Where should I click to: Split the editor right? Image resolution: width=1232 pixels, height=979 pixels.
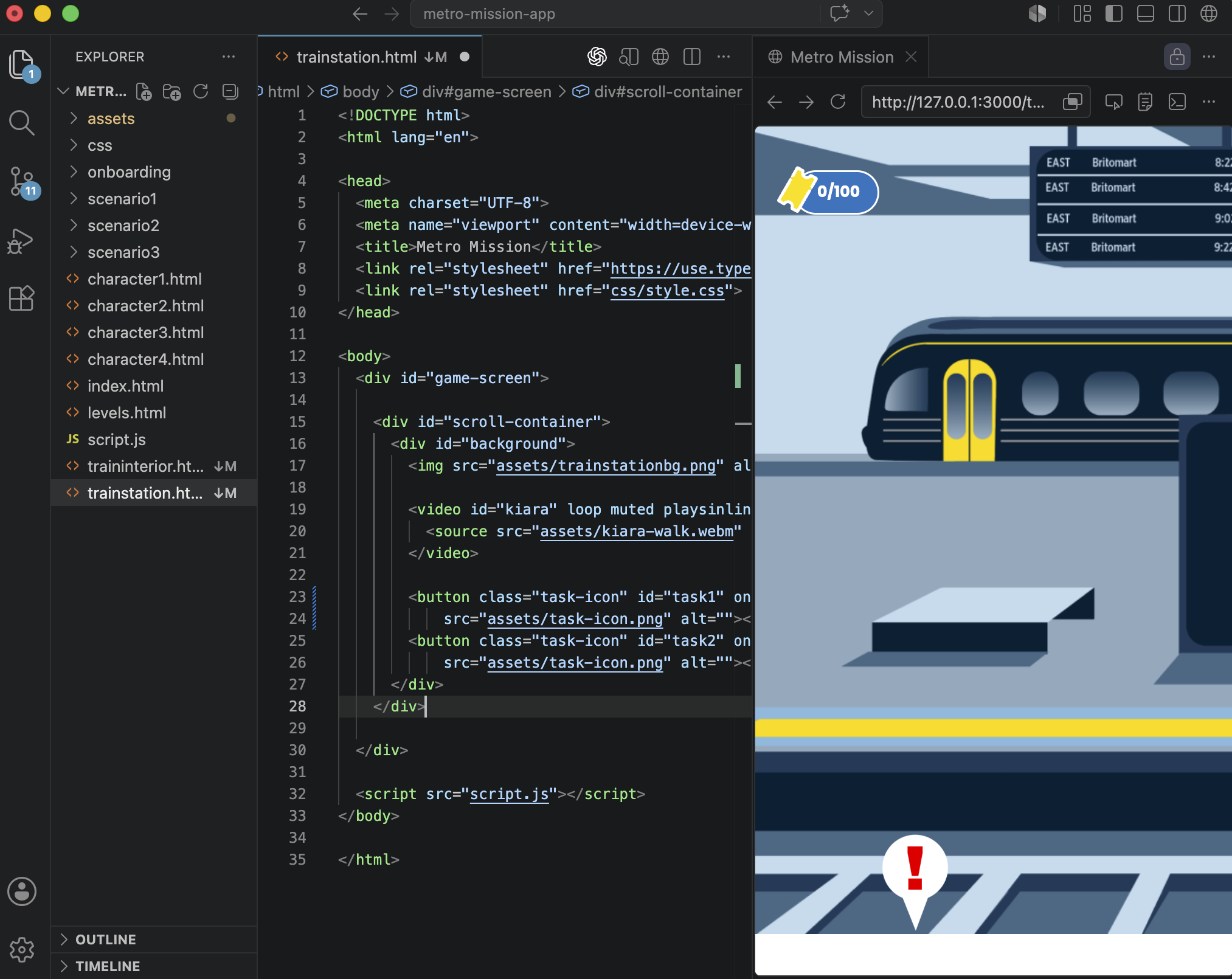tap(692, 57)
